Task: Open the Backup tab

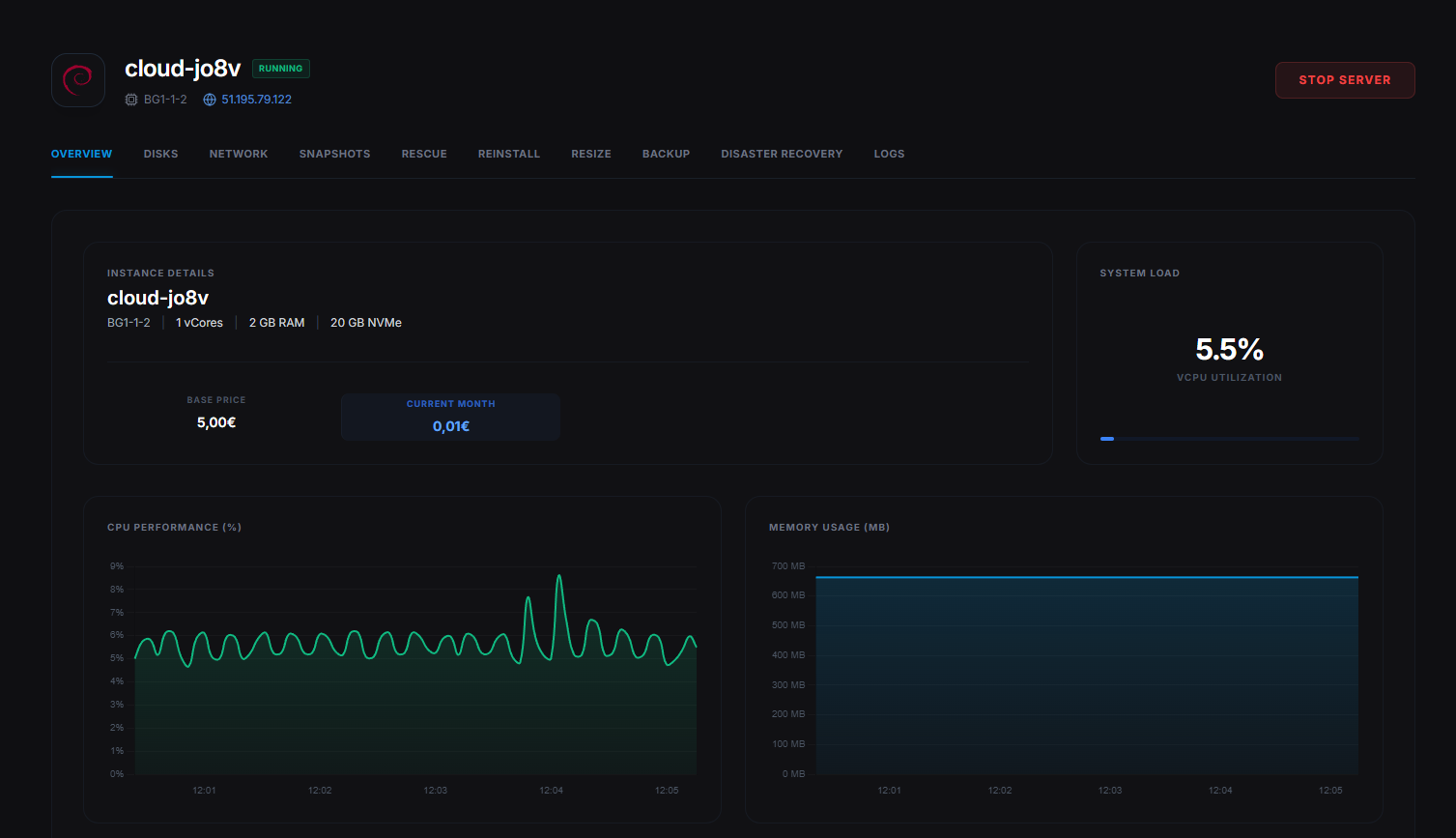Action: pos(666,154)
